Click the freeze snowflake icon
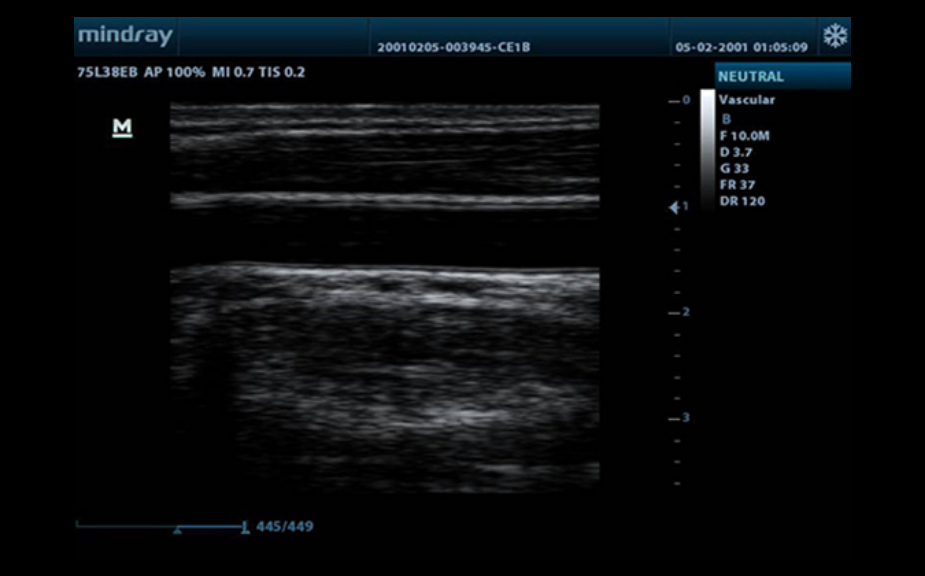 [x=835, y=36]
